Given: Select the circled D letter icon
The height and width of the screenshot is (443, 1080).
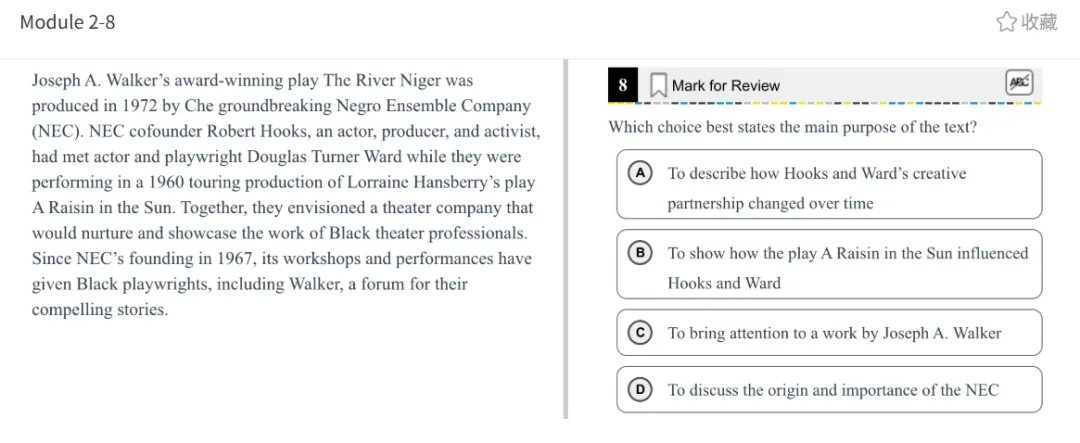Looking at the screenshot, I should point(640,390).
